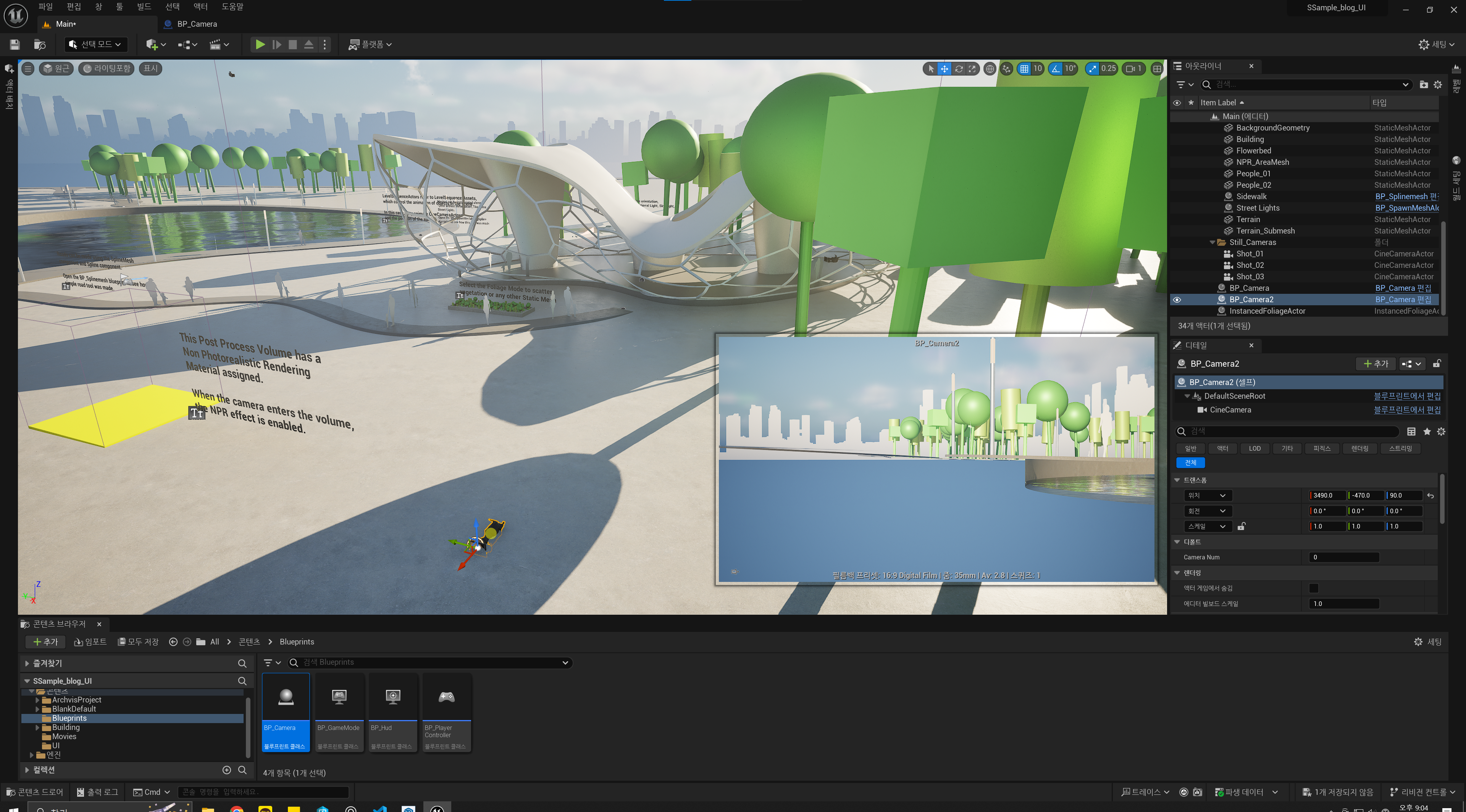Click the save current level icon
The height and width of the screenshot is (812, 1466).
(15, 44)
